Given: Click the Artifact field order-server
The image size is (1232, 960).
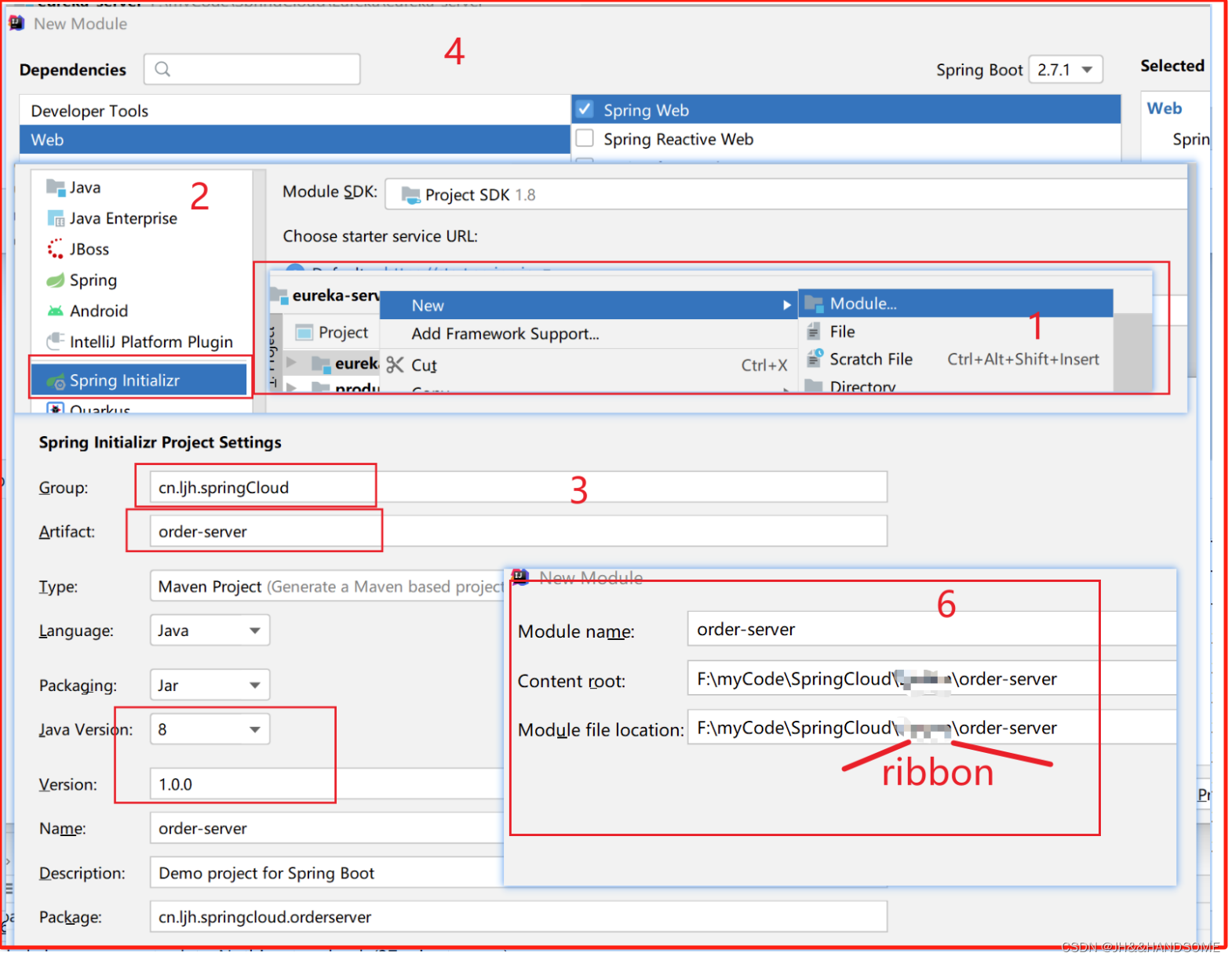Looking at the screenshot, I should (x=518, y=531).
